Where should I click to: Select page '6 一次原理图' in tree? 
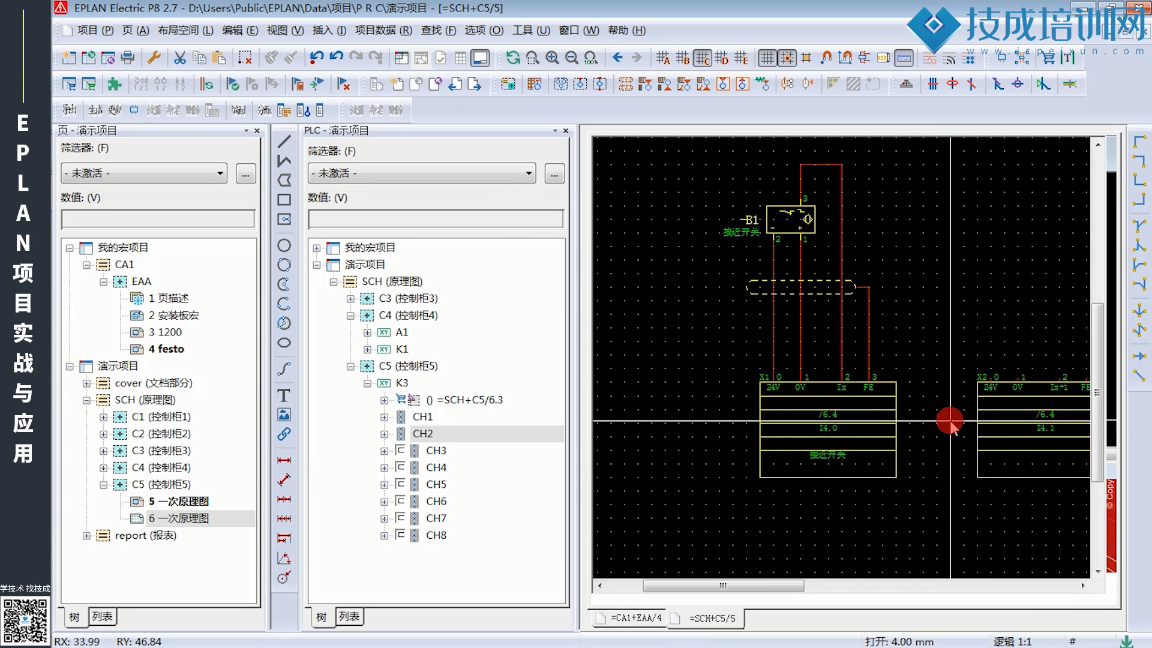179,518
